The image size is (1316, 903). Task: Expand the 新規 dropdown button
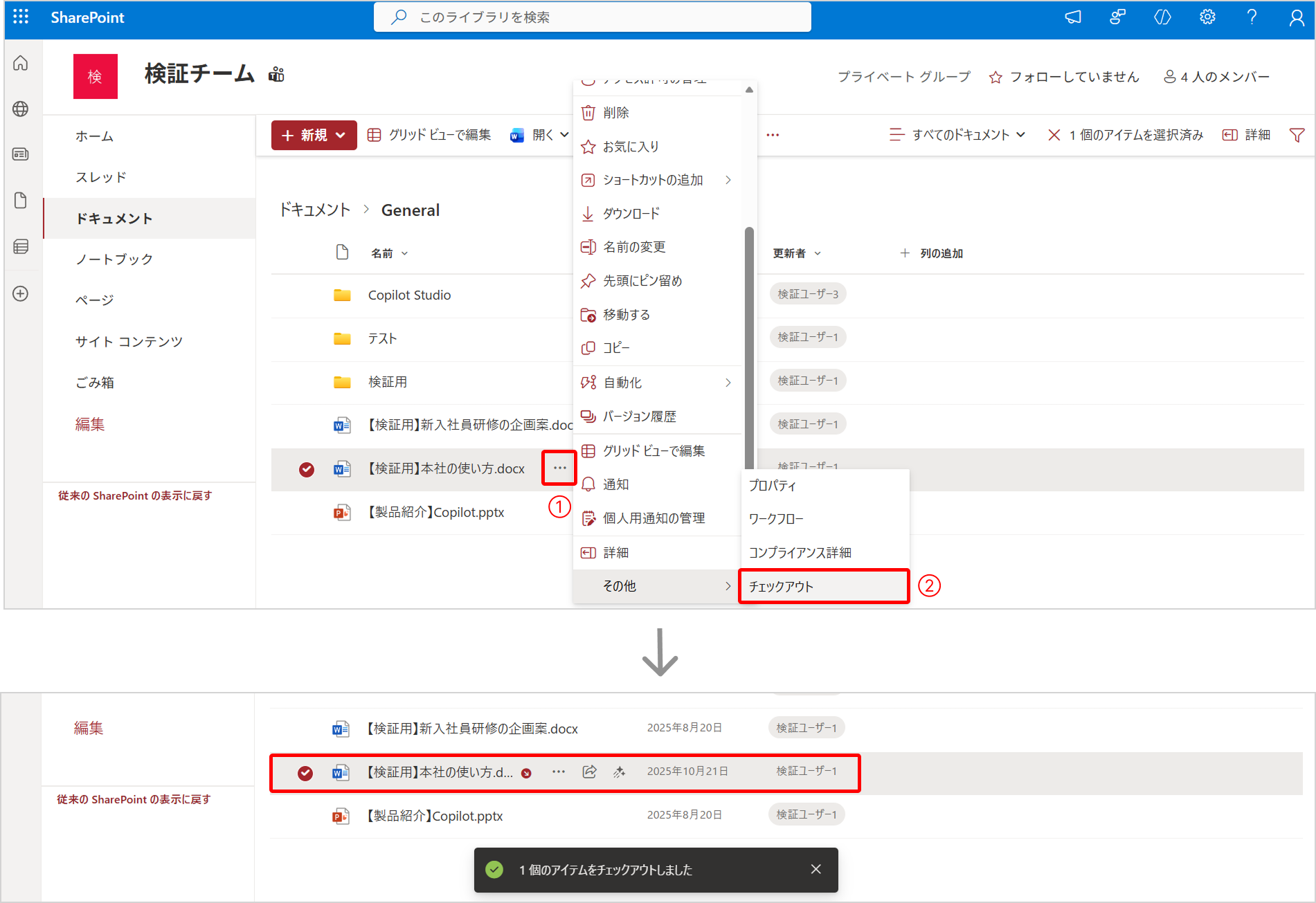point(314,135)
